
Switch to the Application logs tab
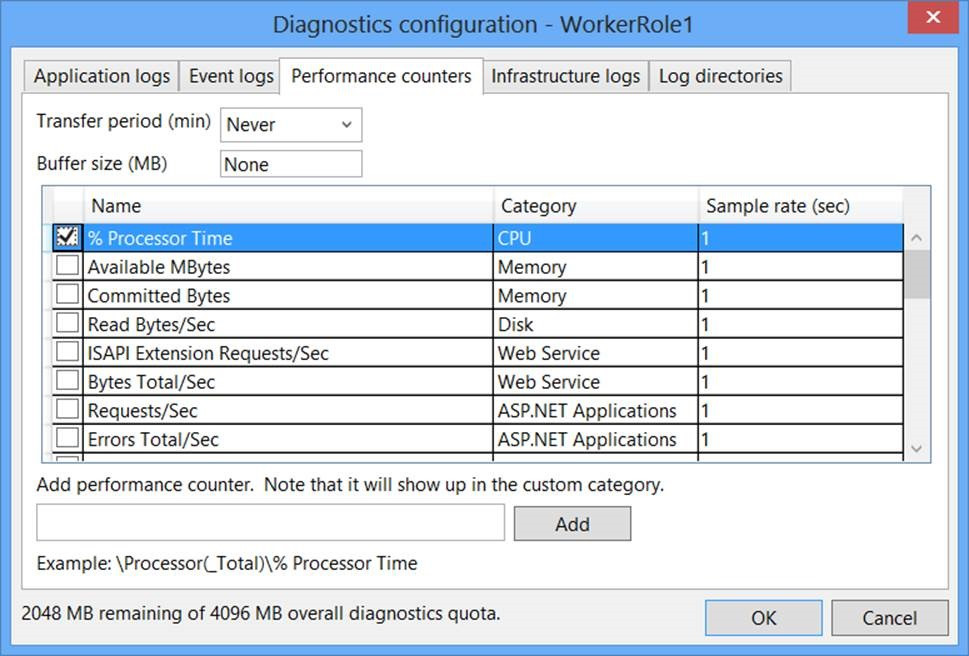click(x=101, y=76)
